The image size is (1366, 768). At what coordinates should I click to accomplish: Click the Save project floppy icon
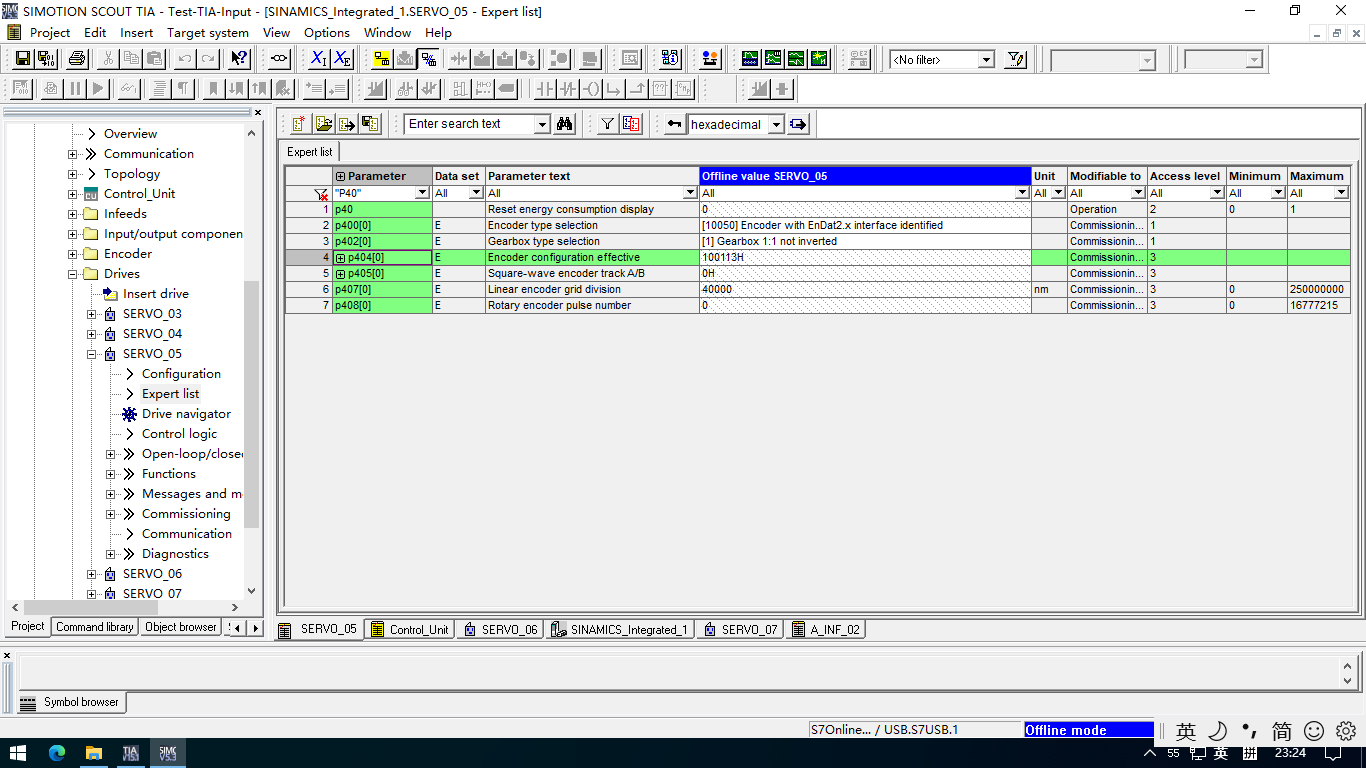(x=22, y=59)
